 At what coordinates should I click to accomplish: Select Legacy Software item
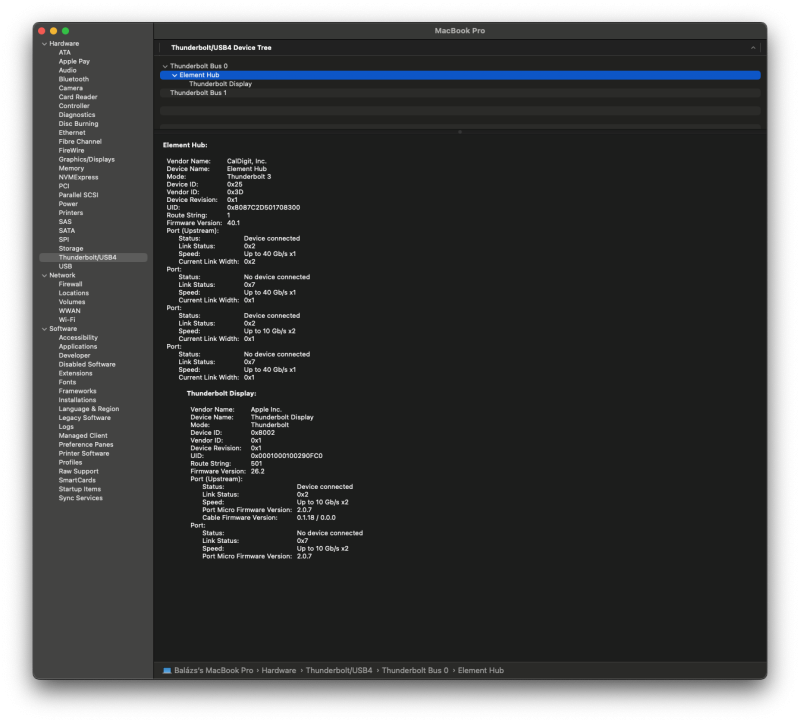[84, 418]
